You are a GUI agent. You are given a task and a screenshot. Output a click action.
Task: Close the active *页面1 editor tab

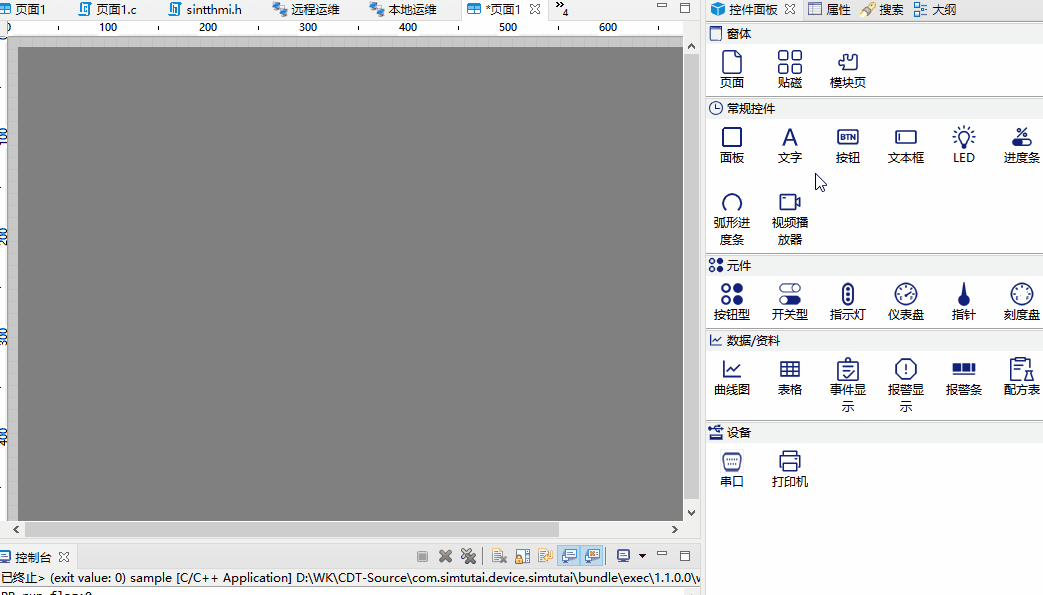tap(535, 9)
